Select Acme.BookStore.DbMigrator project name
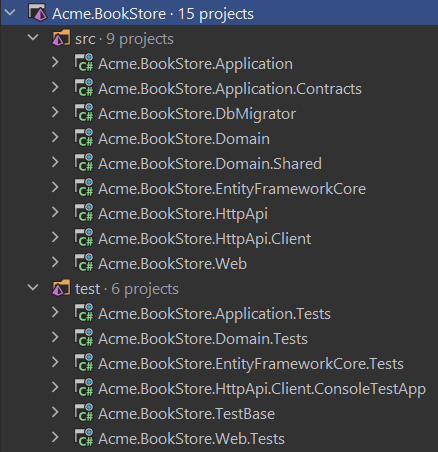 point(197,114)
